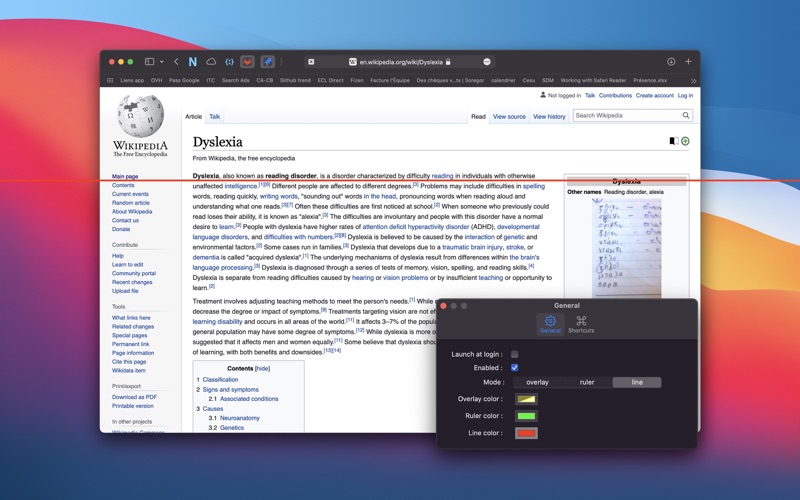The image size is (800, 500).
Task: Jump to Neuroanatomy in Contents
Action: (240, 418)
